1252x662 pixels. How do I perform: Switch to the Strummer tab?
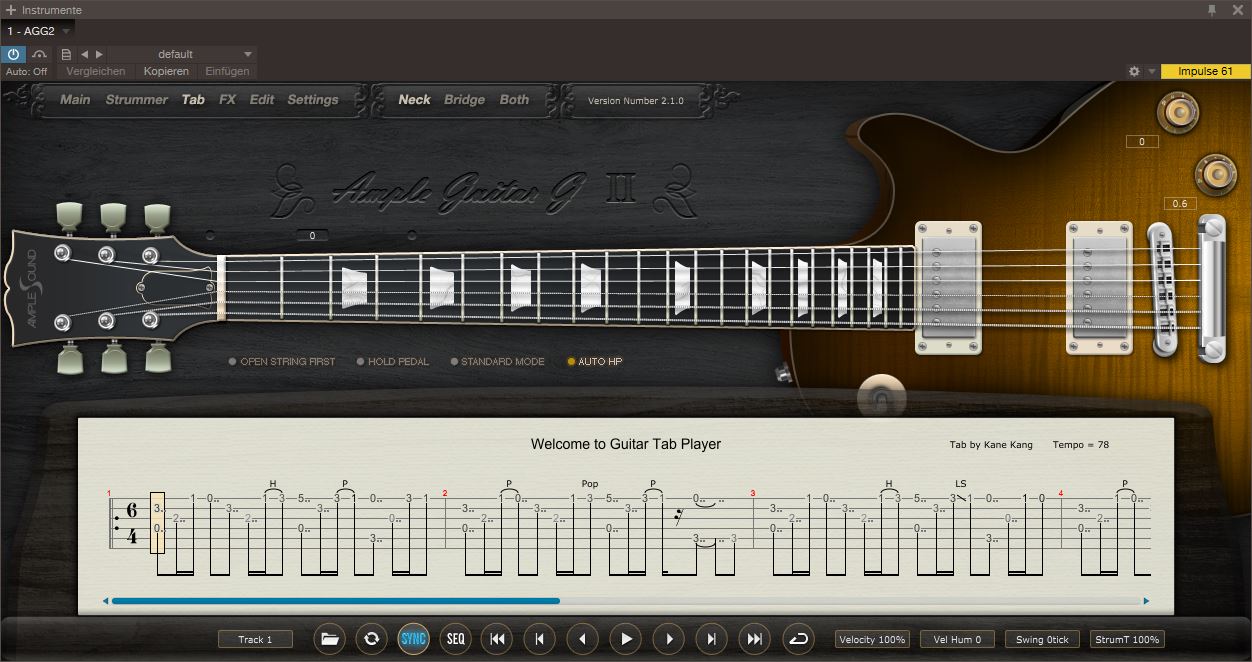[x=137, y=100]
